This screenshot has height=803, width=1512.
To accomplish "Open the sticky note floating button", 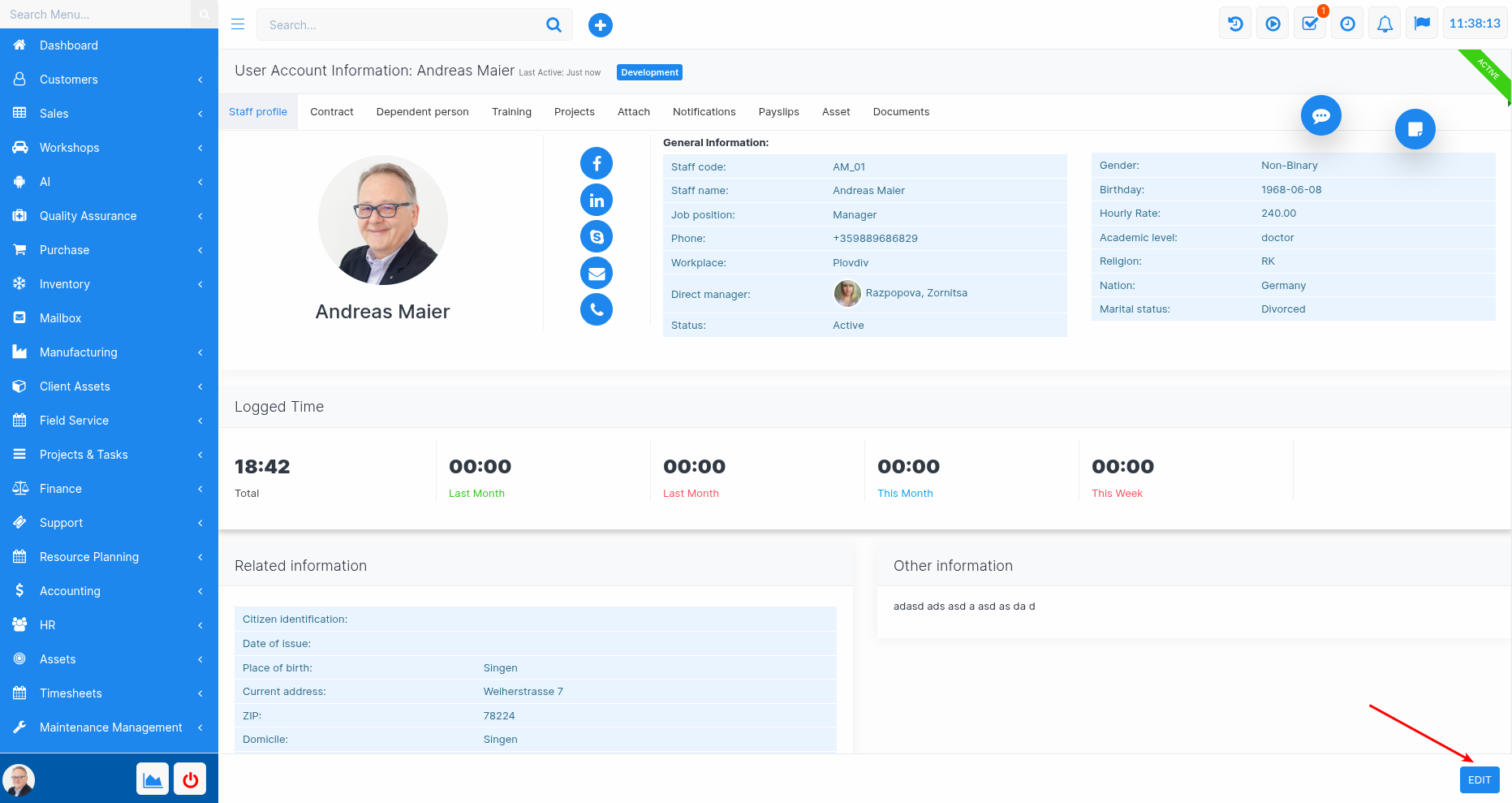I will point(1415,129).
